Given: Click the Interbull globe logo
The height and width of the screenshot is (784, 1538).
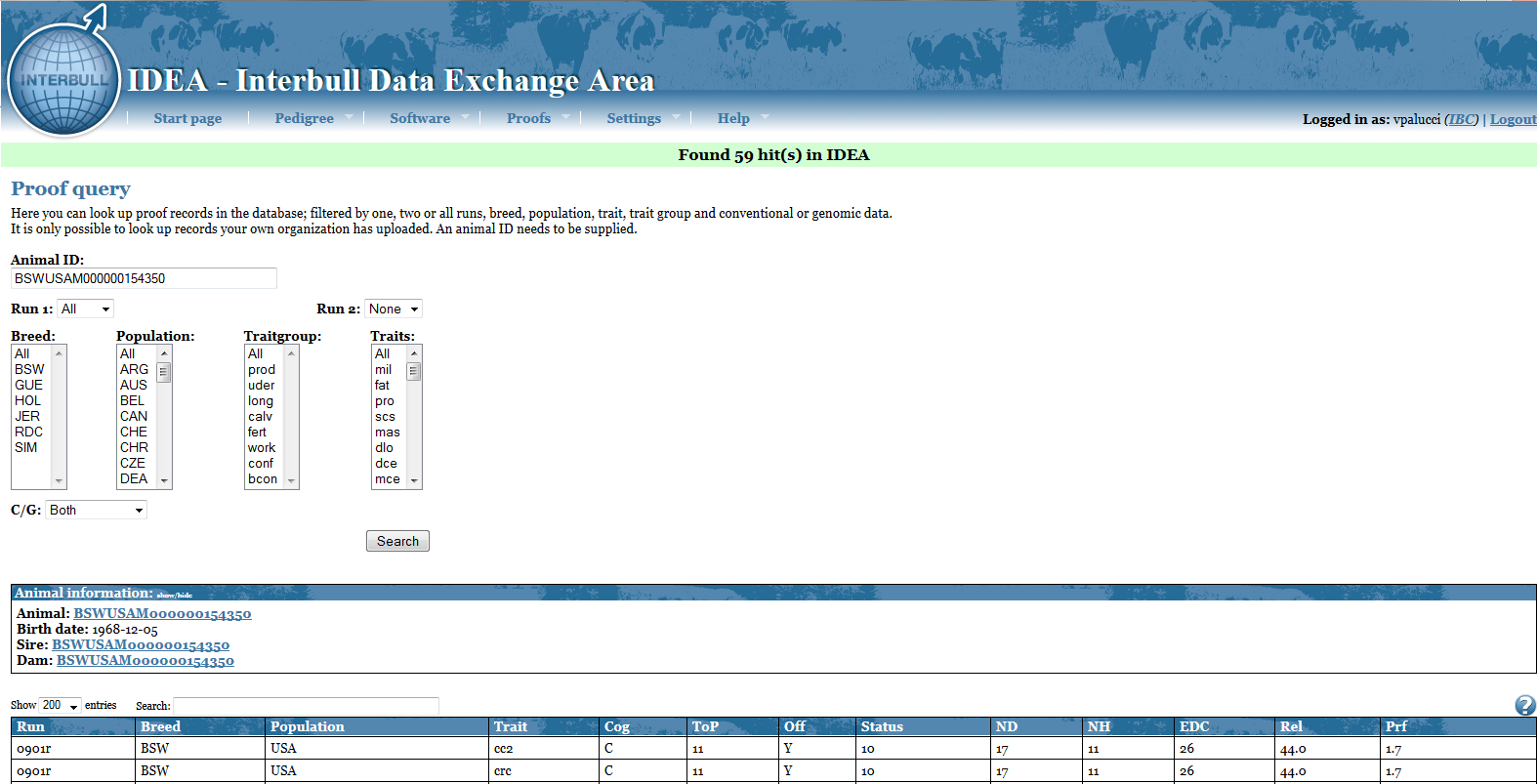Looking at the screenshot, I should pos(63,80).
